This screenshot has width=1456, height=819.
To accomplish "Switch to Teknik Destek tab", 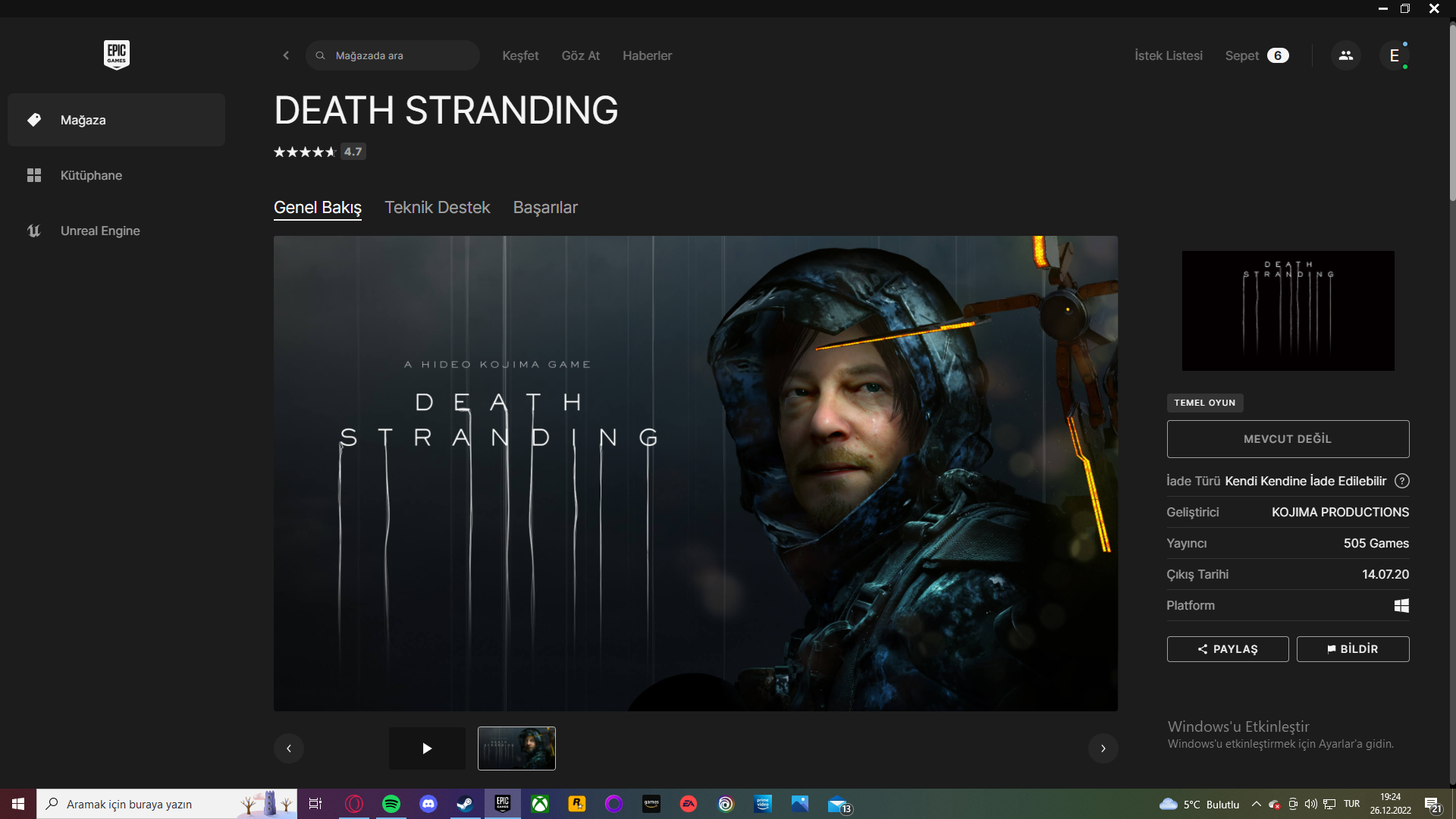I will tap(437, 207).
